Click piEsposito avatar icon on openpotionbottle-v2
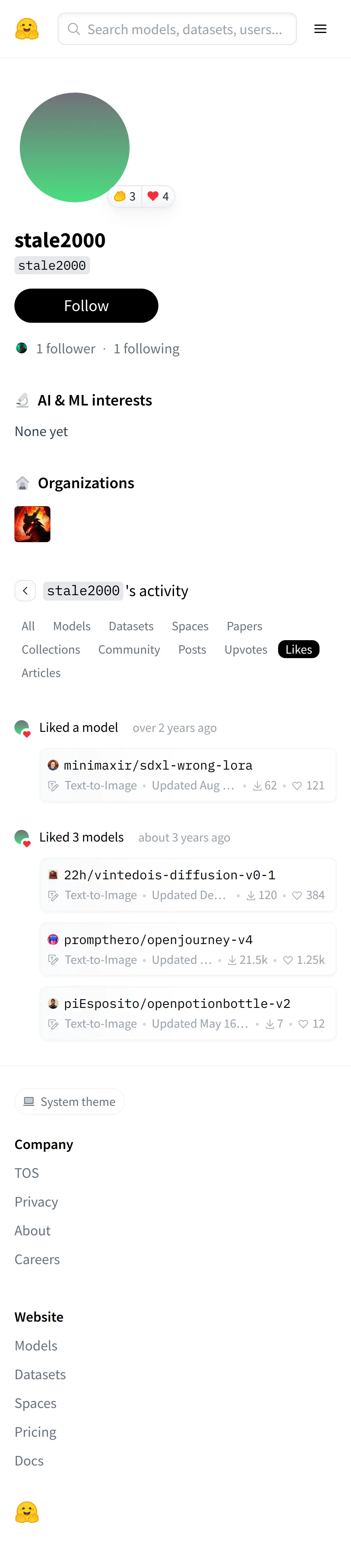 point(53,1003)
